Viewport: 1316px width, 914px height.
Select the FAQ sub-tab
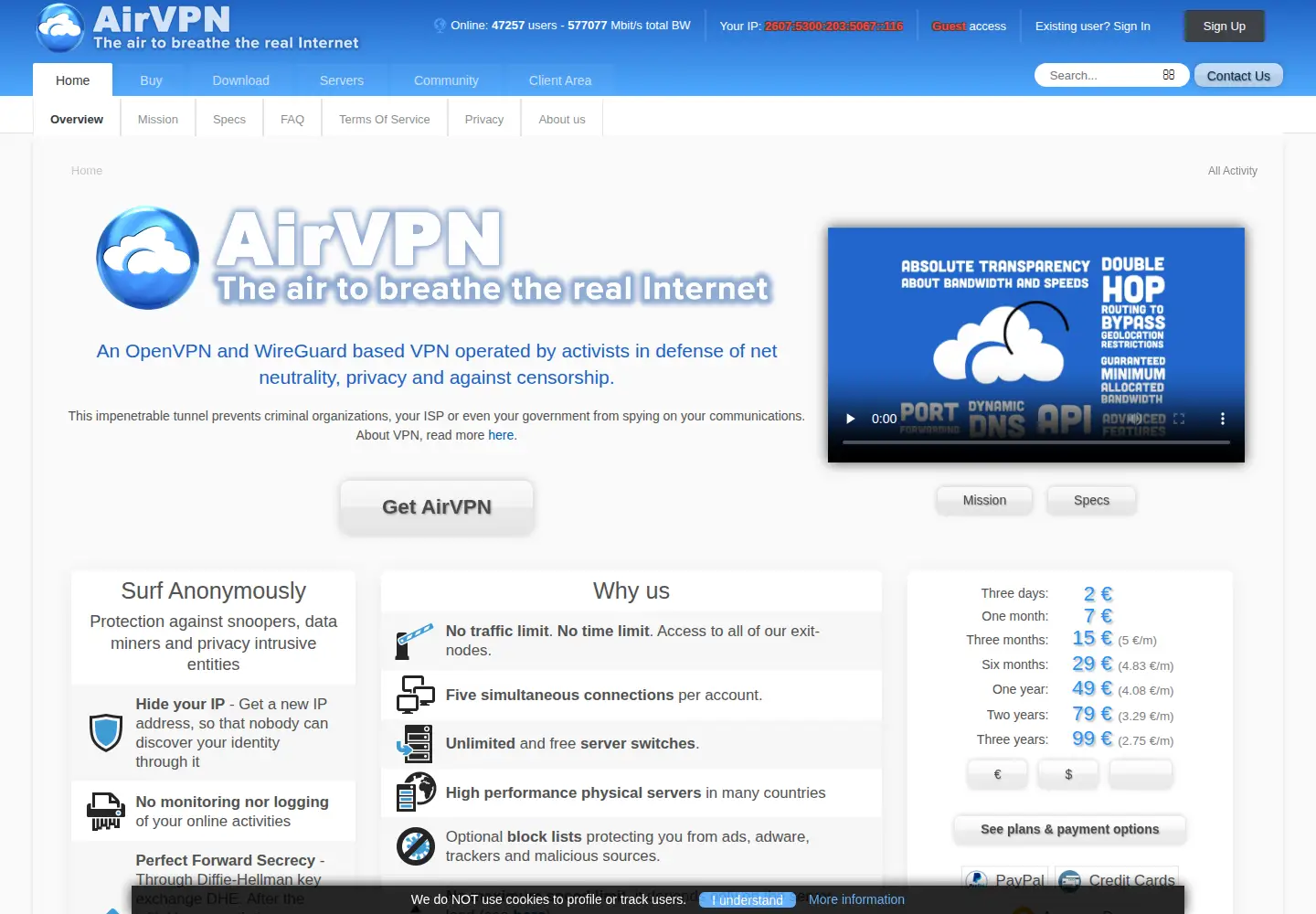point(292,119)
